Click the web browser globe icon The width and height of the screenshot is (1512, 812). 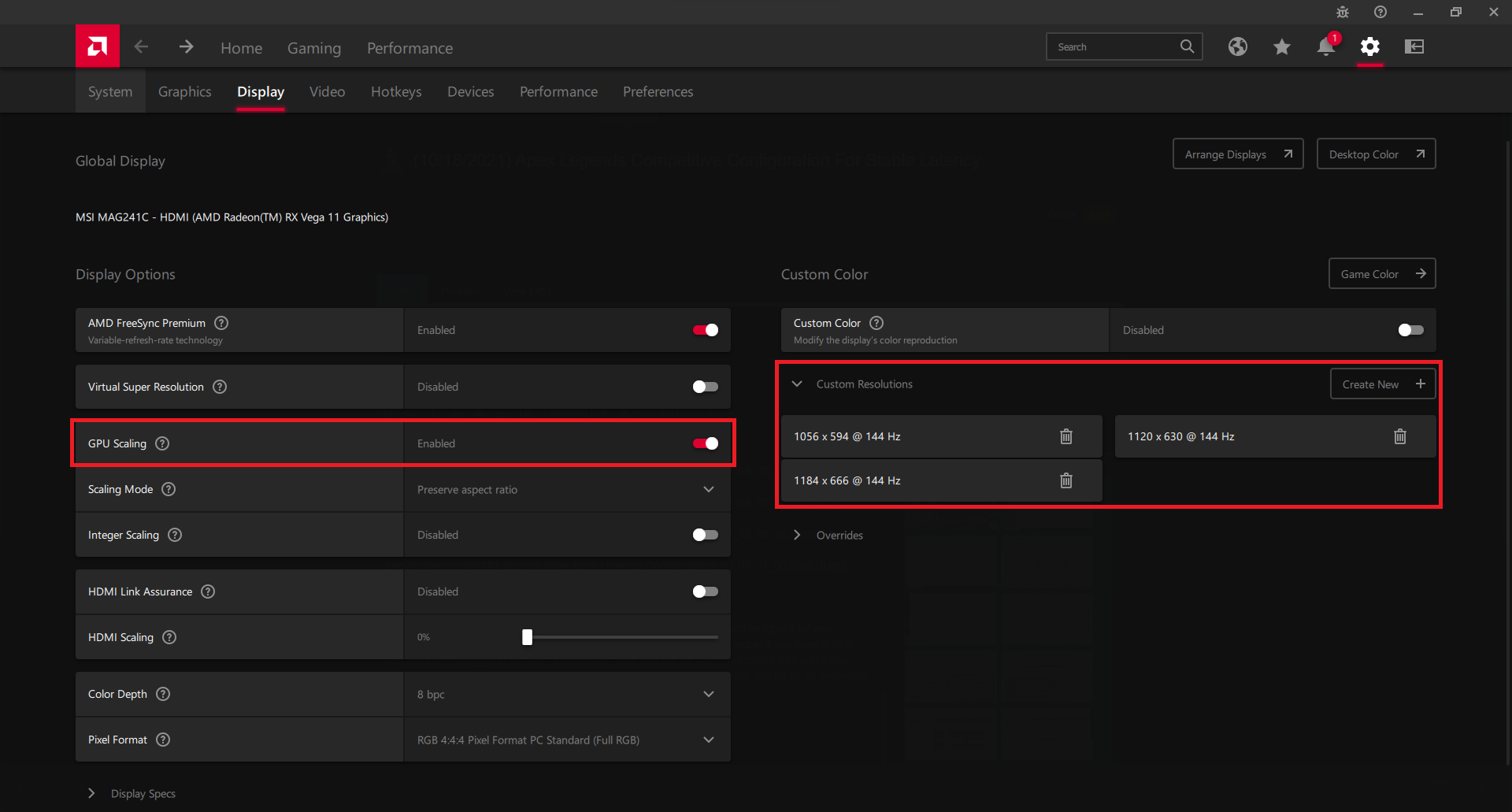pyautogui.click(x=1237, y=47)
